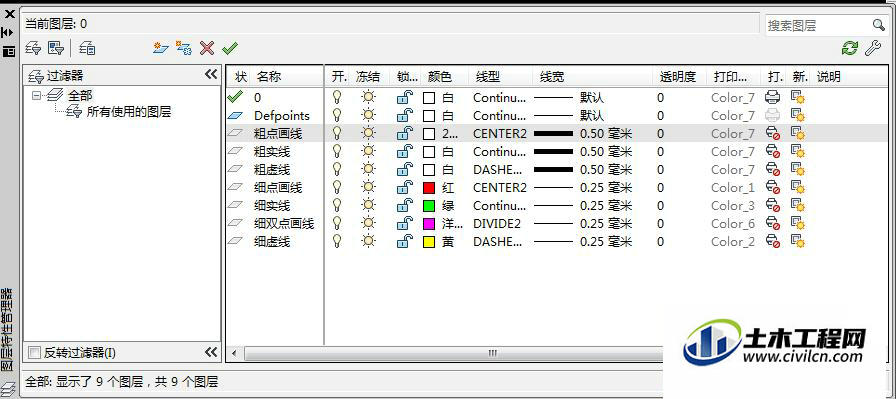Open lineweight 0.25 毫米 for 细虚线

pyautogui.click(x=583, y=242)
